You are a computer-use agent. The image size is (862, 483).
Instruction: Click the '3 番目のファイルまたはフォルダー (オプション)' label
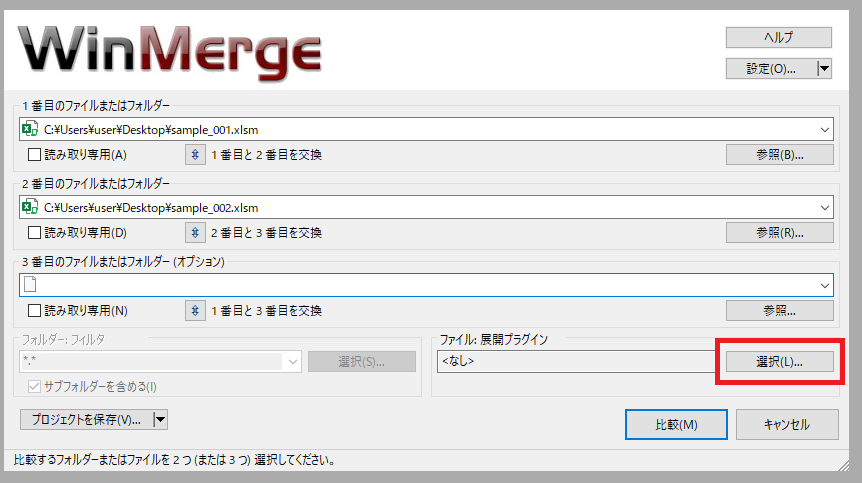pyautogui.click(x=123, y=262)
